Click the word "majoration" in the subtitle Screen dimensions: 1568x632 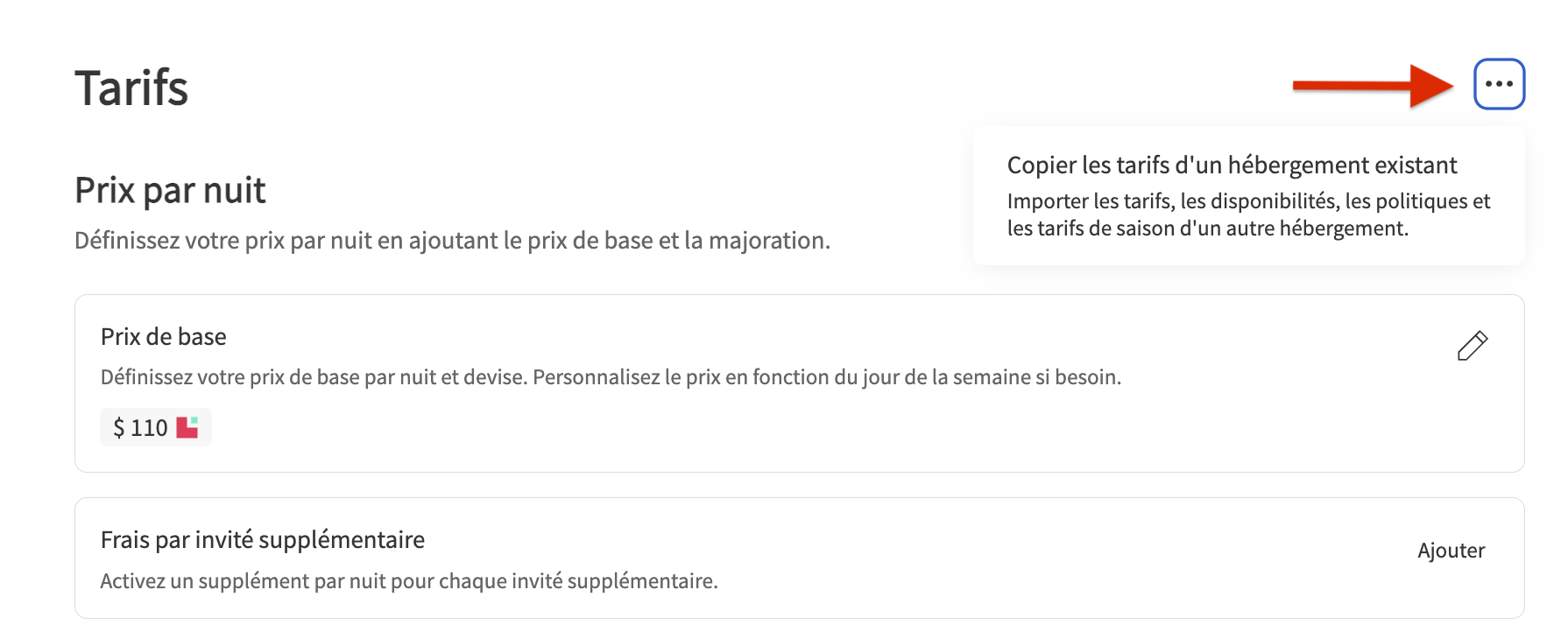[767, 241]
